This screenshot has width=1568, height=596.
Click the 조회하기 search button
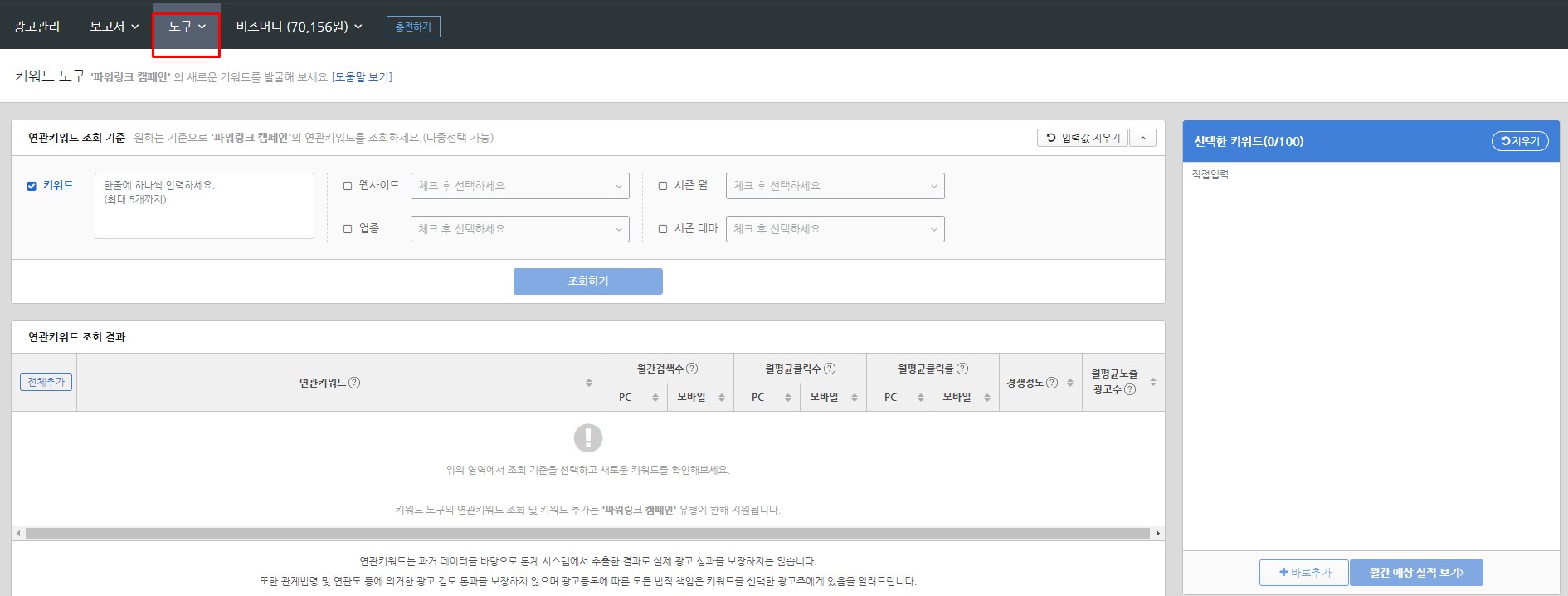[x=588, y=281]
